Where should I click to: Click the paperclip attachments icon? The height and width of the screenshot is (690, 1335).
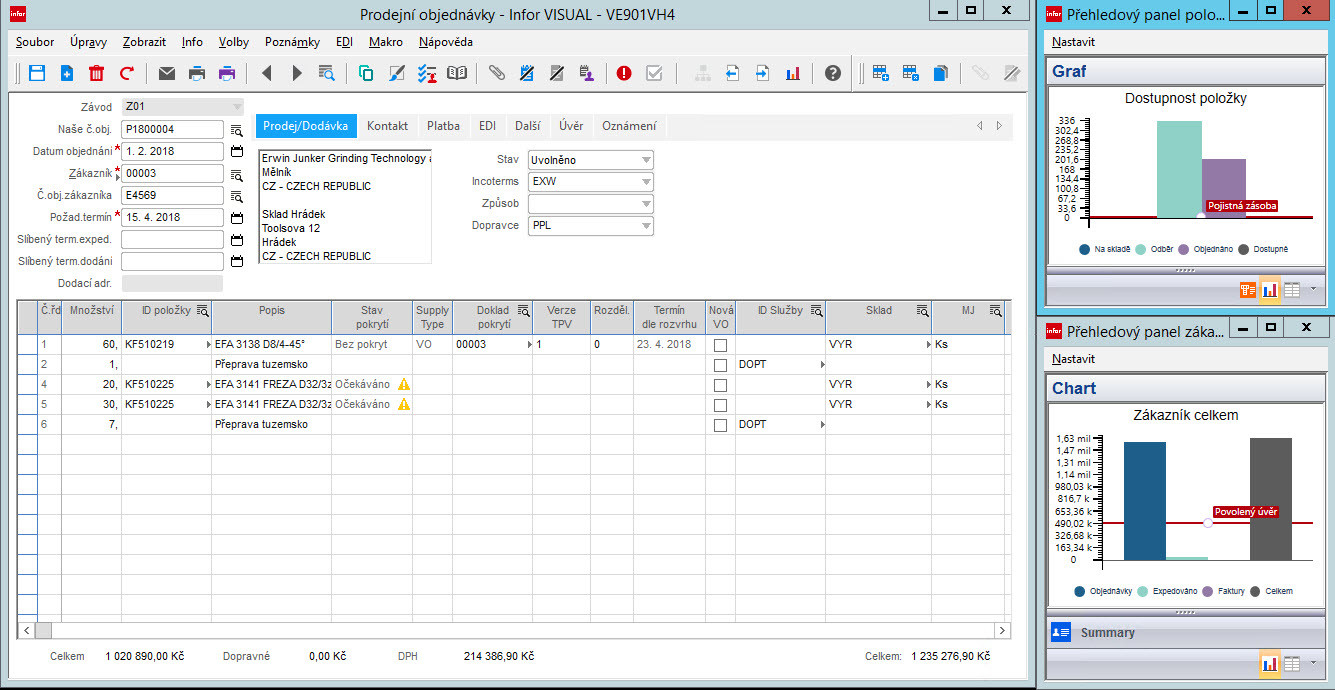click(x=497, y=73)
